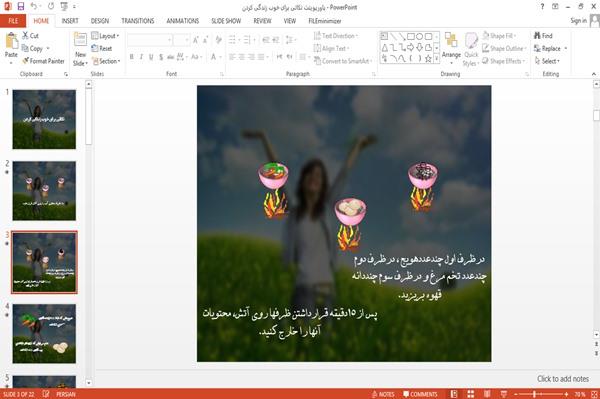The image size is (600, 399).
Task: Switch to Slide Sorter view in status bar
Action: pyautogui.click(x=471, y=394)
